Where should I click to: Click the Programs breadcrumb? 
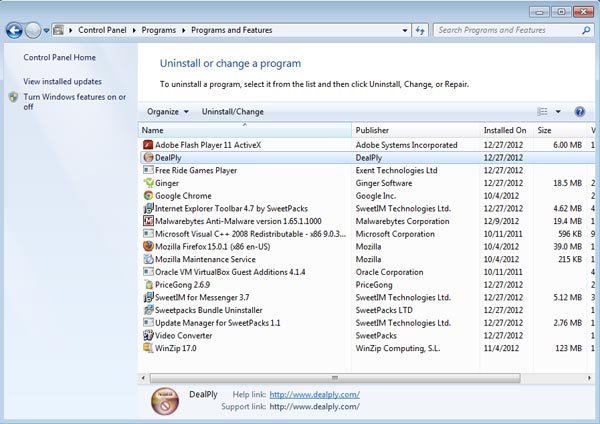[x=159, y=30]
